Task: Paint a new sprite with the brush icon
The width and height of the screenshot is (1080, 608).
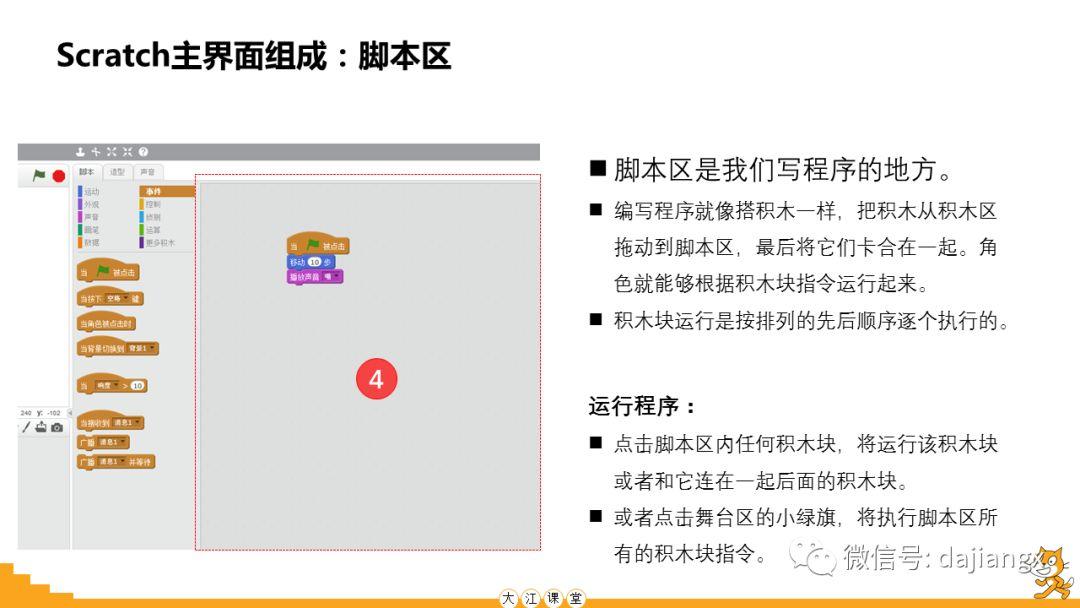Action: tap(25, 427)
